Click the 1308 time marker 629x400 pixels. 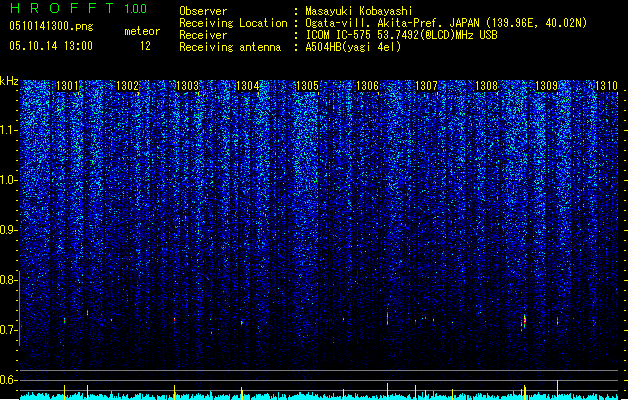point(487,86)
